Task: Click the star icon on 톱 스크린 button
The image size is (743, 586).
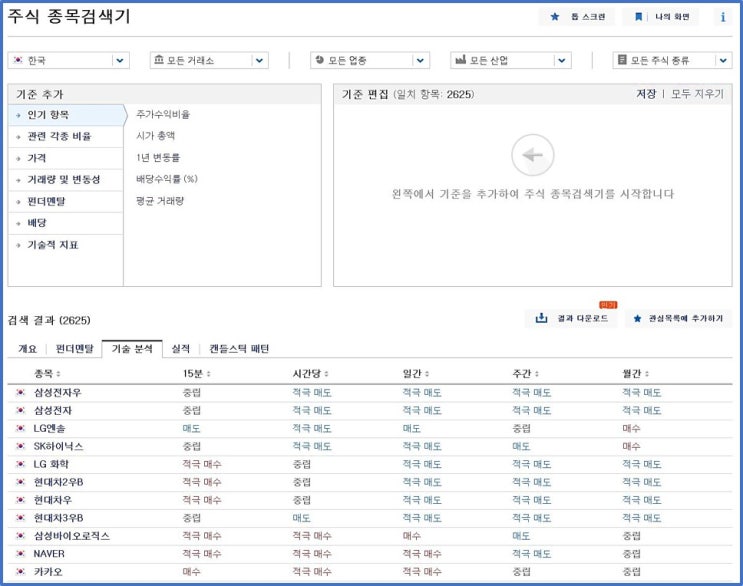Action: click(x=554, y=17)
